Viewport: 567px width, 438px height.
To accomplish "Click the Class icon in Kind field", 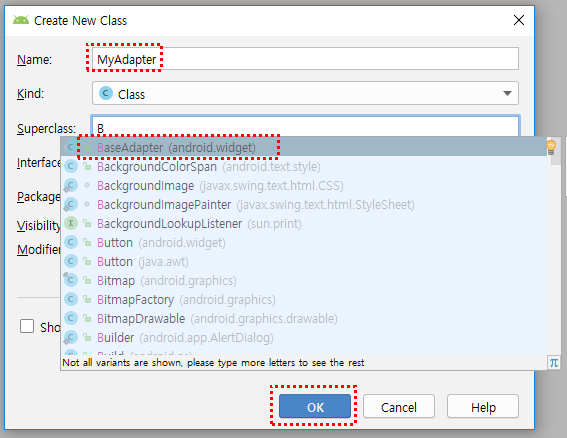I will tap(106, 93).
